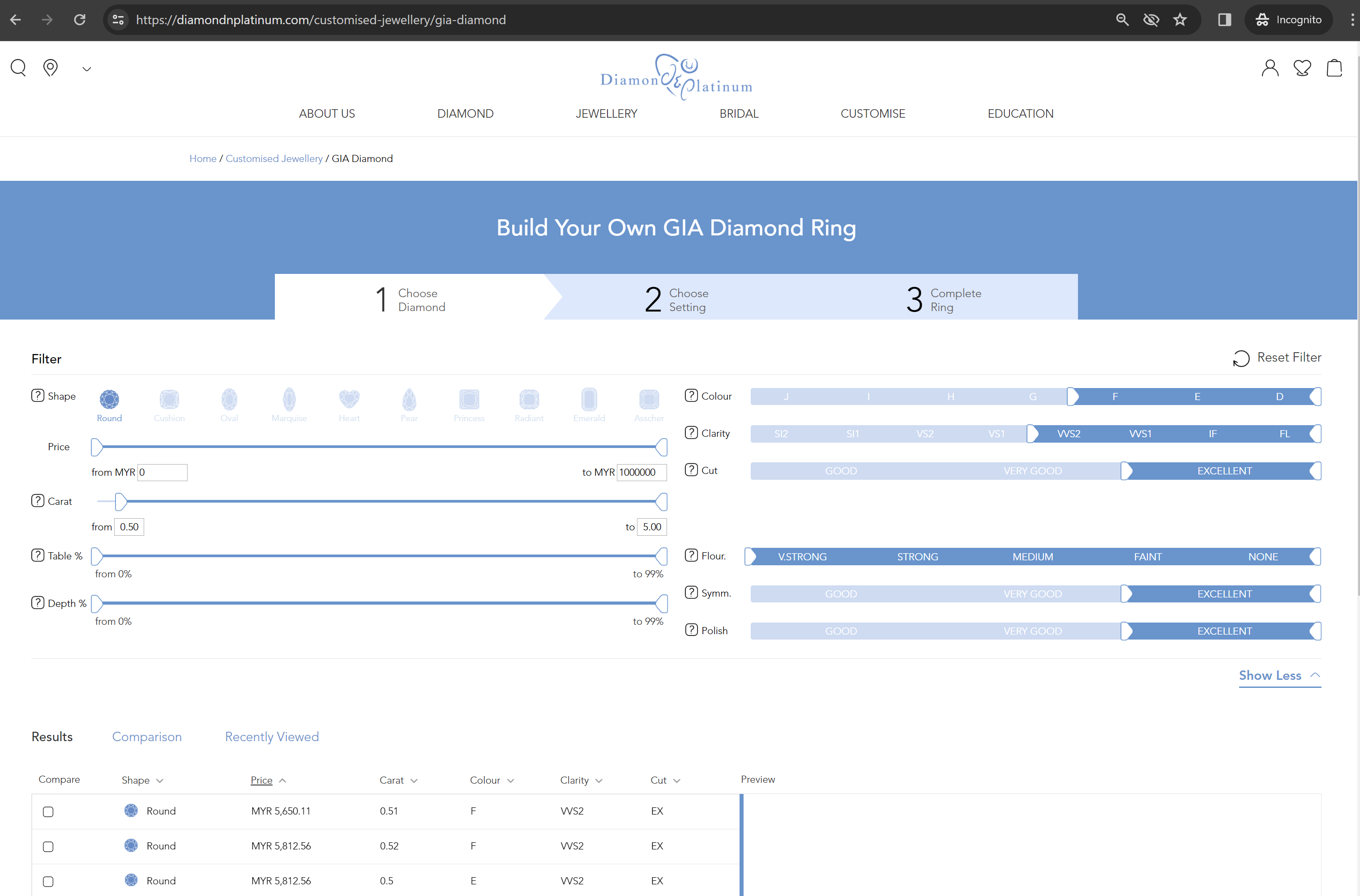This screenshot has height=896, width=1360.
Task: Sort results by Price column
Action: 268,781
